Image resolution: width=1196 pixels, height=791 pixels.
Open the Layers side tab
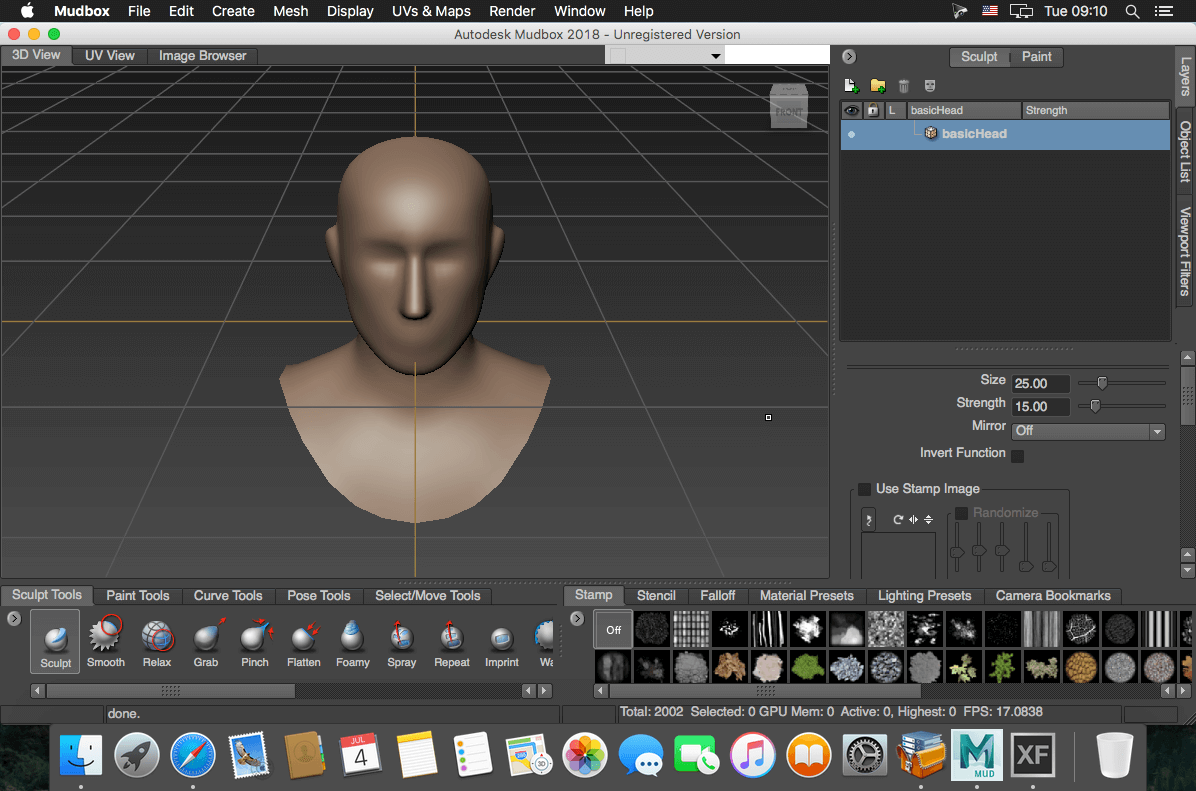1185,76
